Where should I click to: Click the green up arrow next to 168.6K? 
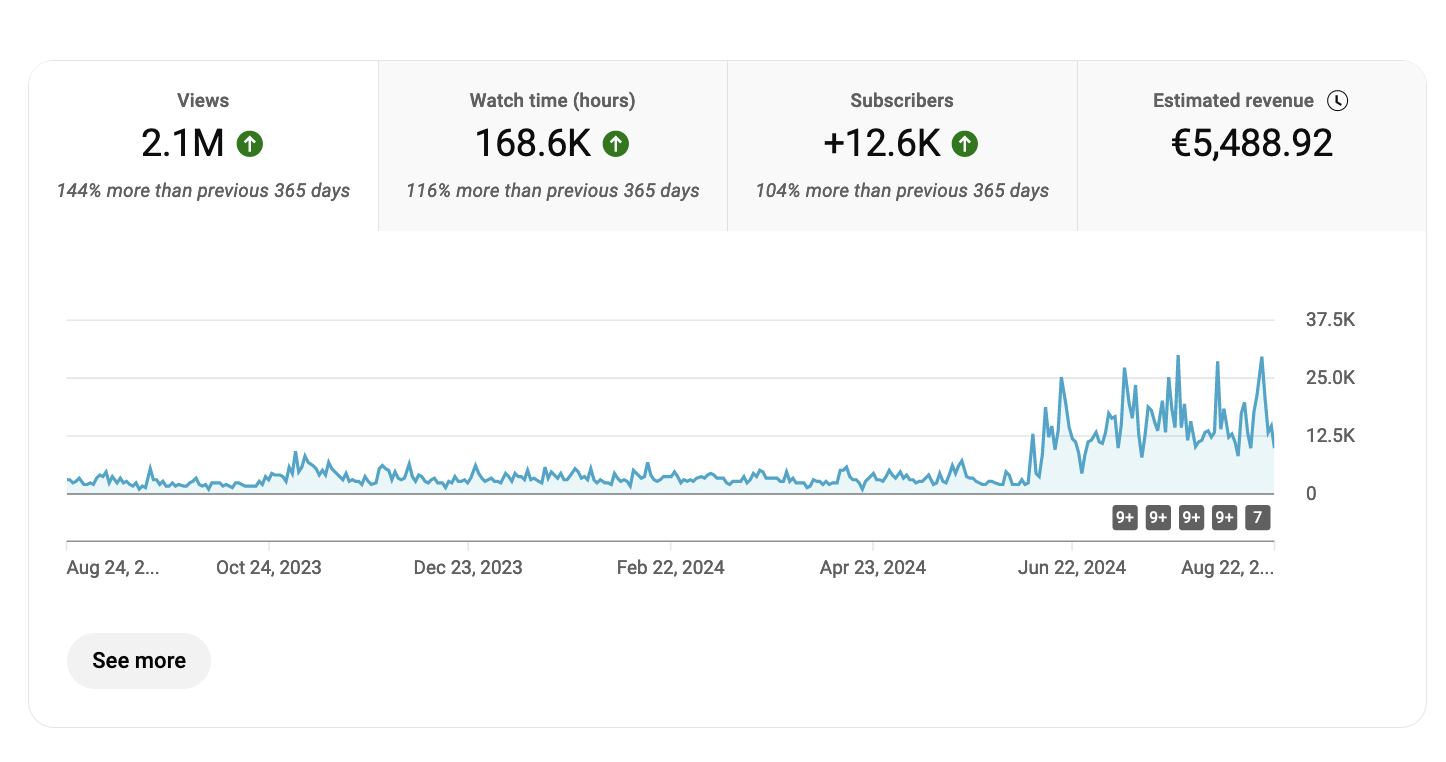point(616,145)
